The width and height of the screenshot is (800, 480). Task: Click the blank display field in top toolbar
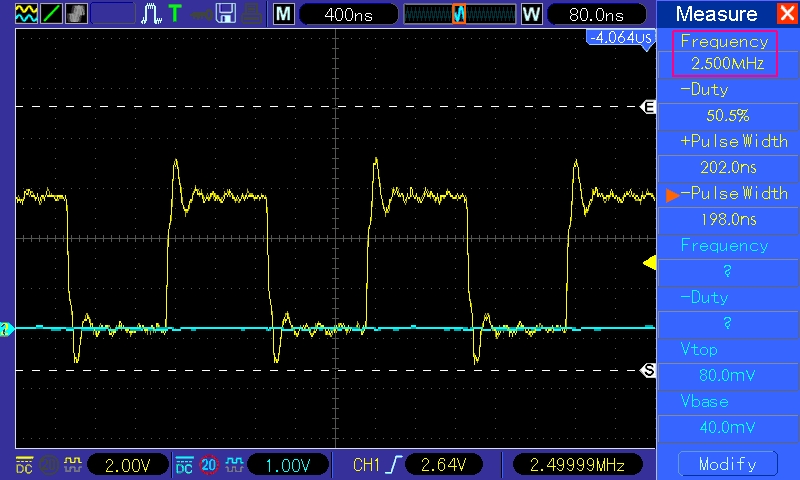[113, 14]
